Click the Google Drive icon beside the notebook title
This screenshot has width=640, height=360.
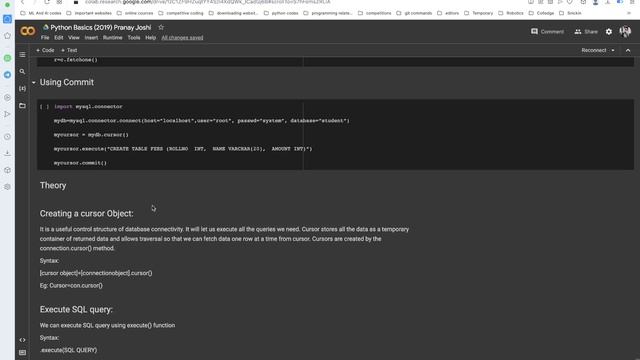click(46, 27)
